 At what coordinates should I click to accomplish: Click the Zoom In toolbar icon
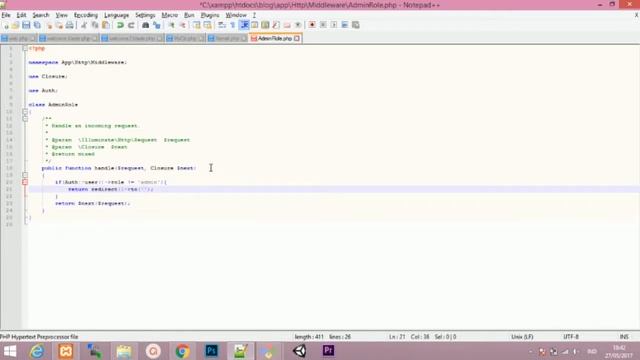point(171,25)
